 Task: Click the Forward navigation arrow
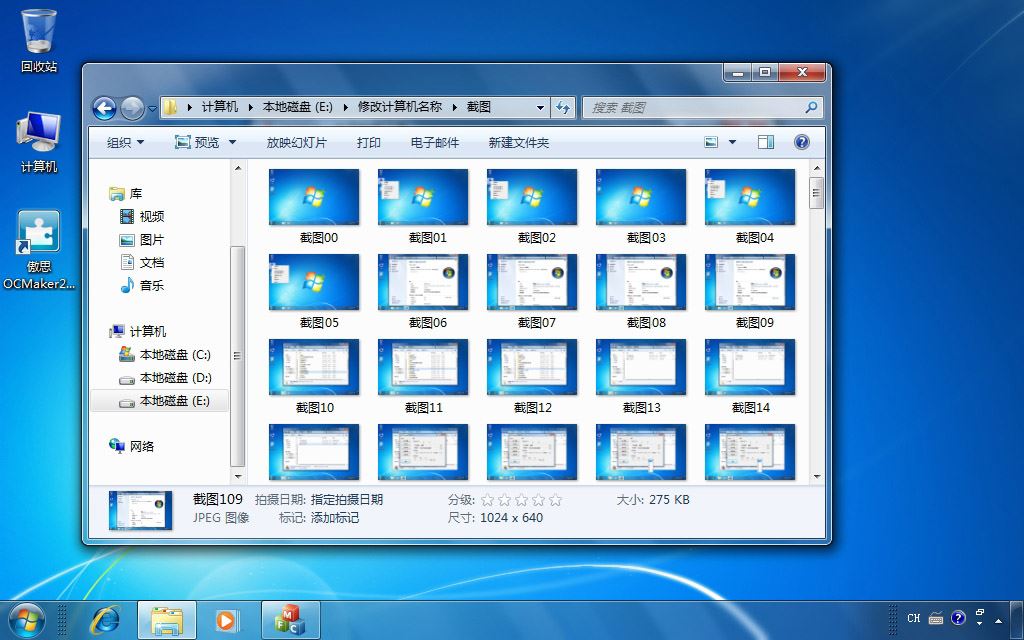point(133,108)
